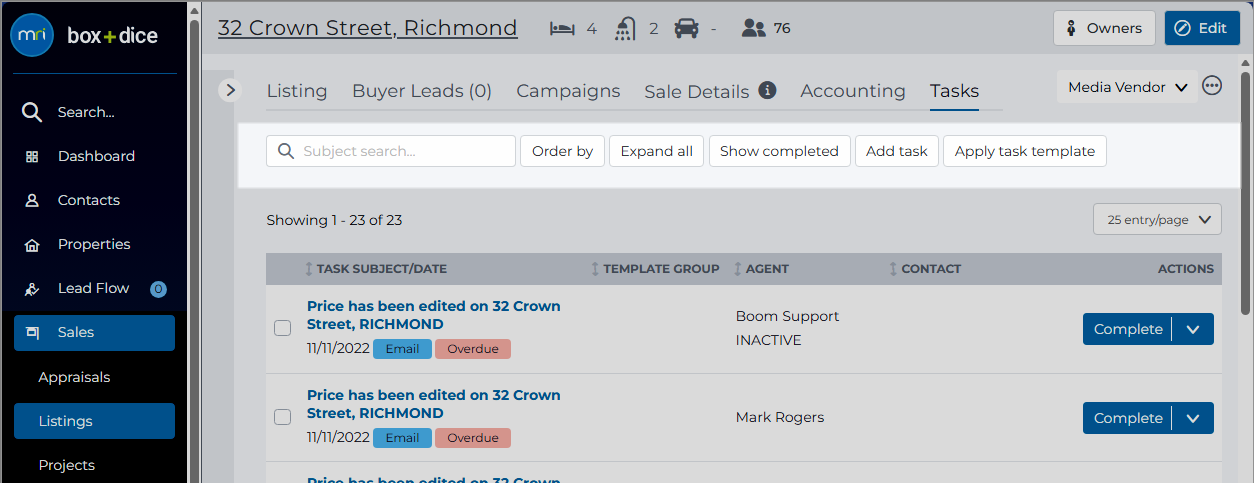Click Email tag on Boom Support task
The width and height of the screenshot is (1254, 483).
click(402, 349)
